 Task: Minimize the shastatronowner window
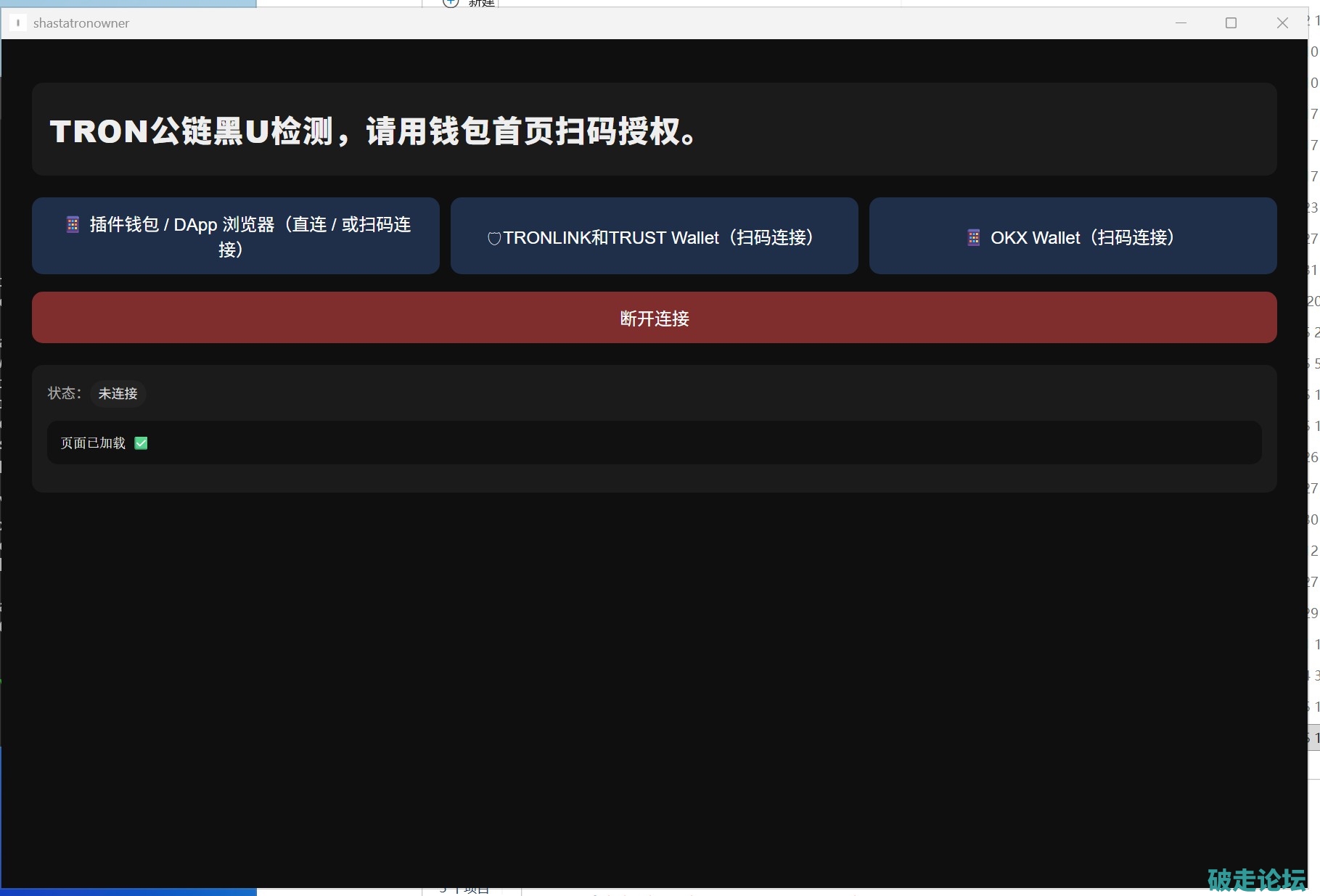pos(1181,23)
